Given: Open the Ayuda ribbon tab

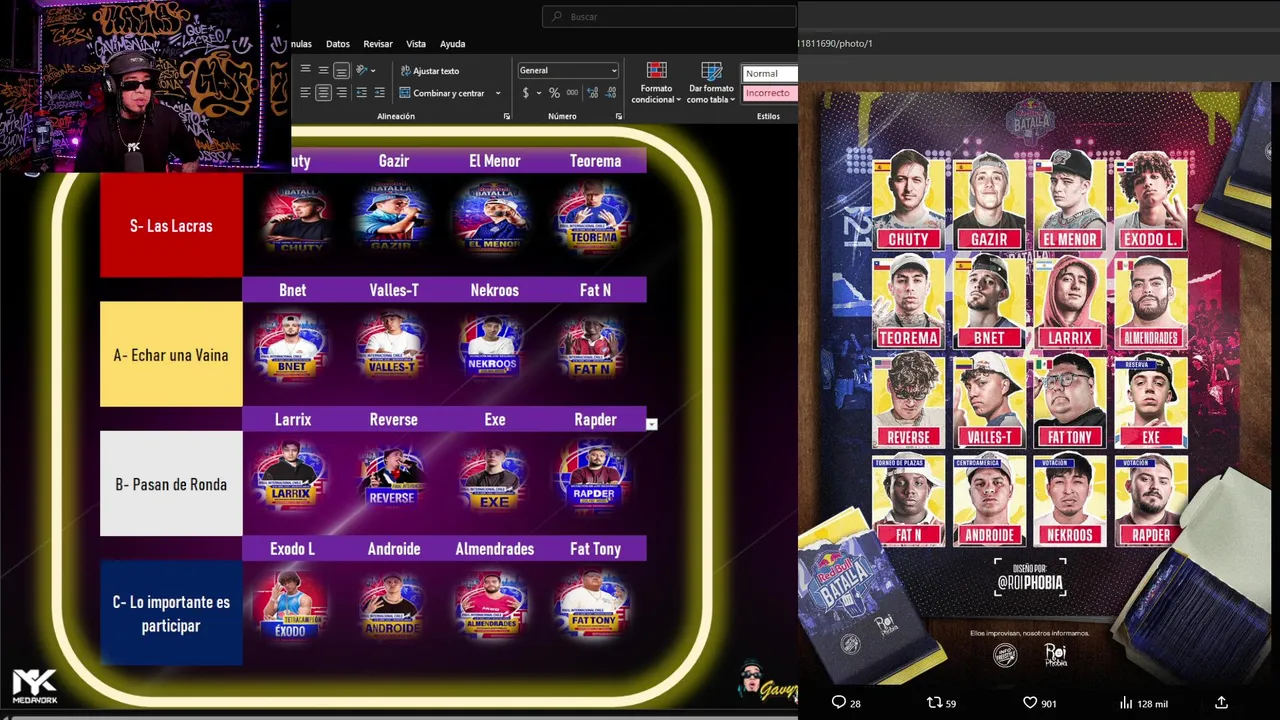Looking at the screenshot, I should (453, 44).
